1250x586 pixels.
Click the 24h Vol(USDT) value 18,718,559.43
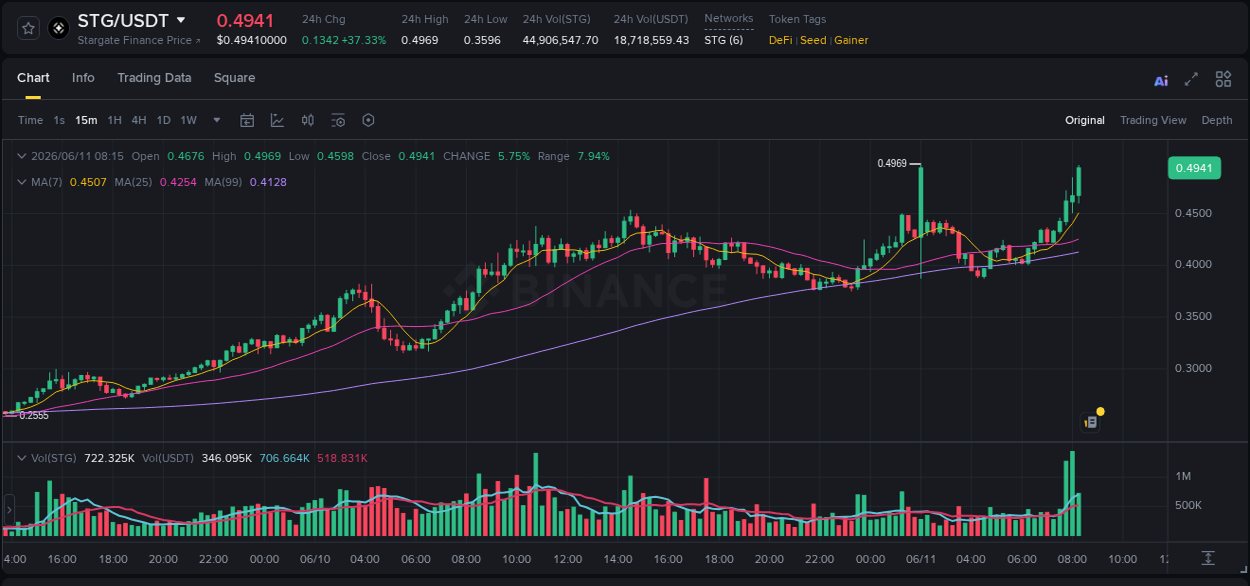click(x=651, y=40)
